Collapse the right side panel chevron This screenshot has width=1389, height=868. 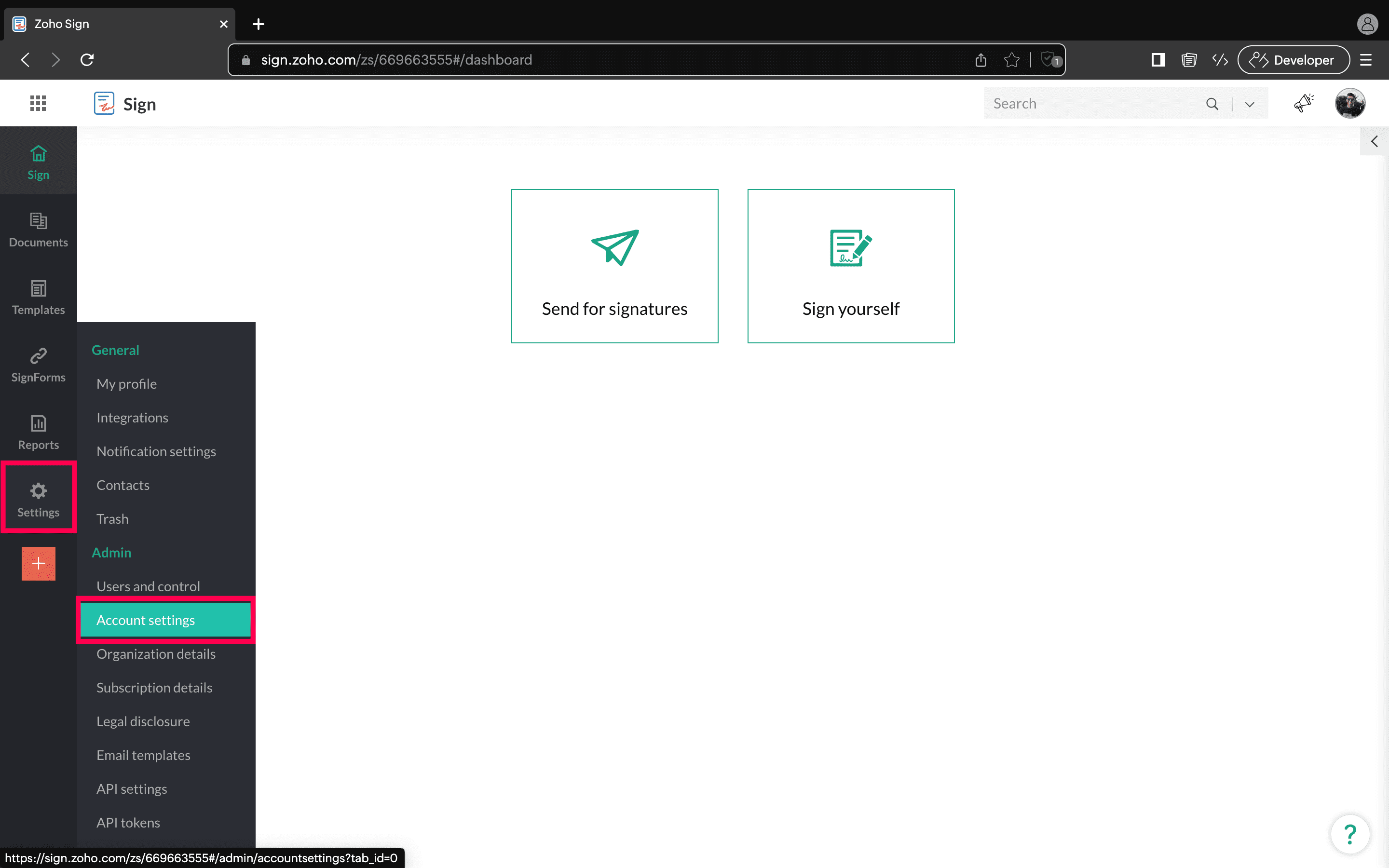tap(1374, 141)
